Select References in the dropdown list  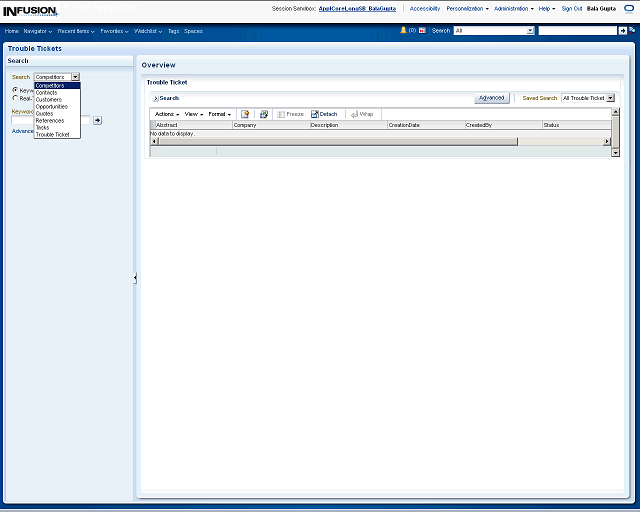click(57, 120)
